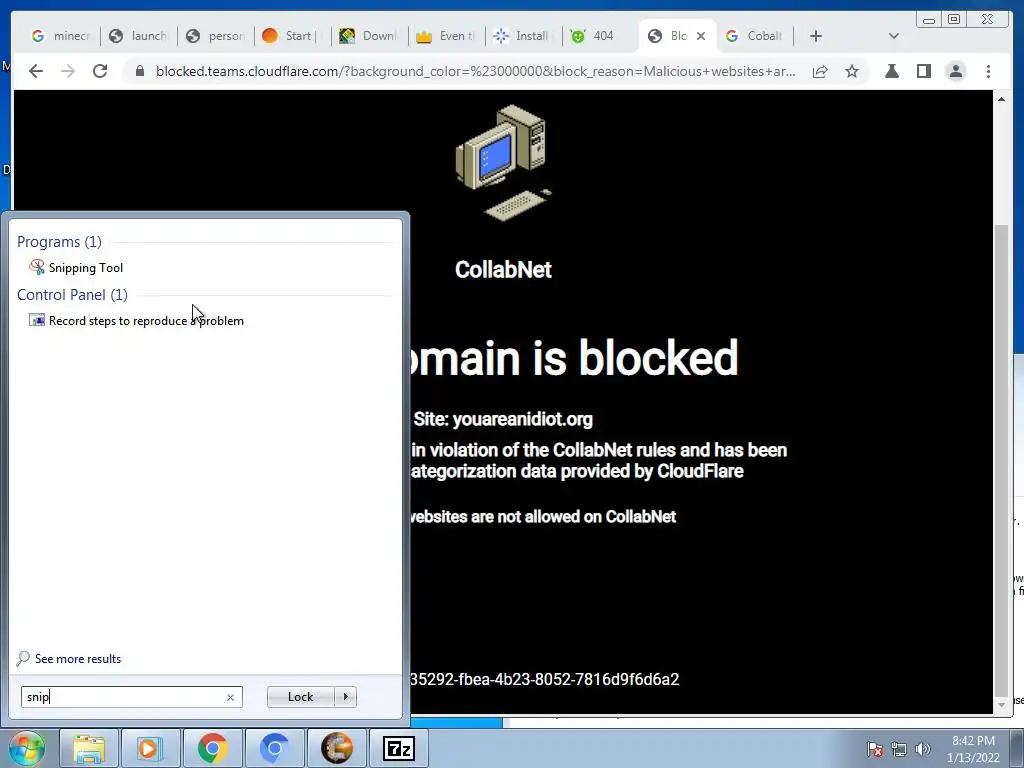1024x768 pixels.
Task: Switch to the 404 tab
Action: point(601,36)
